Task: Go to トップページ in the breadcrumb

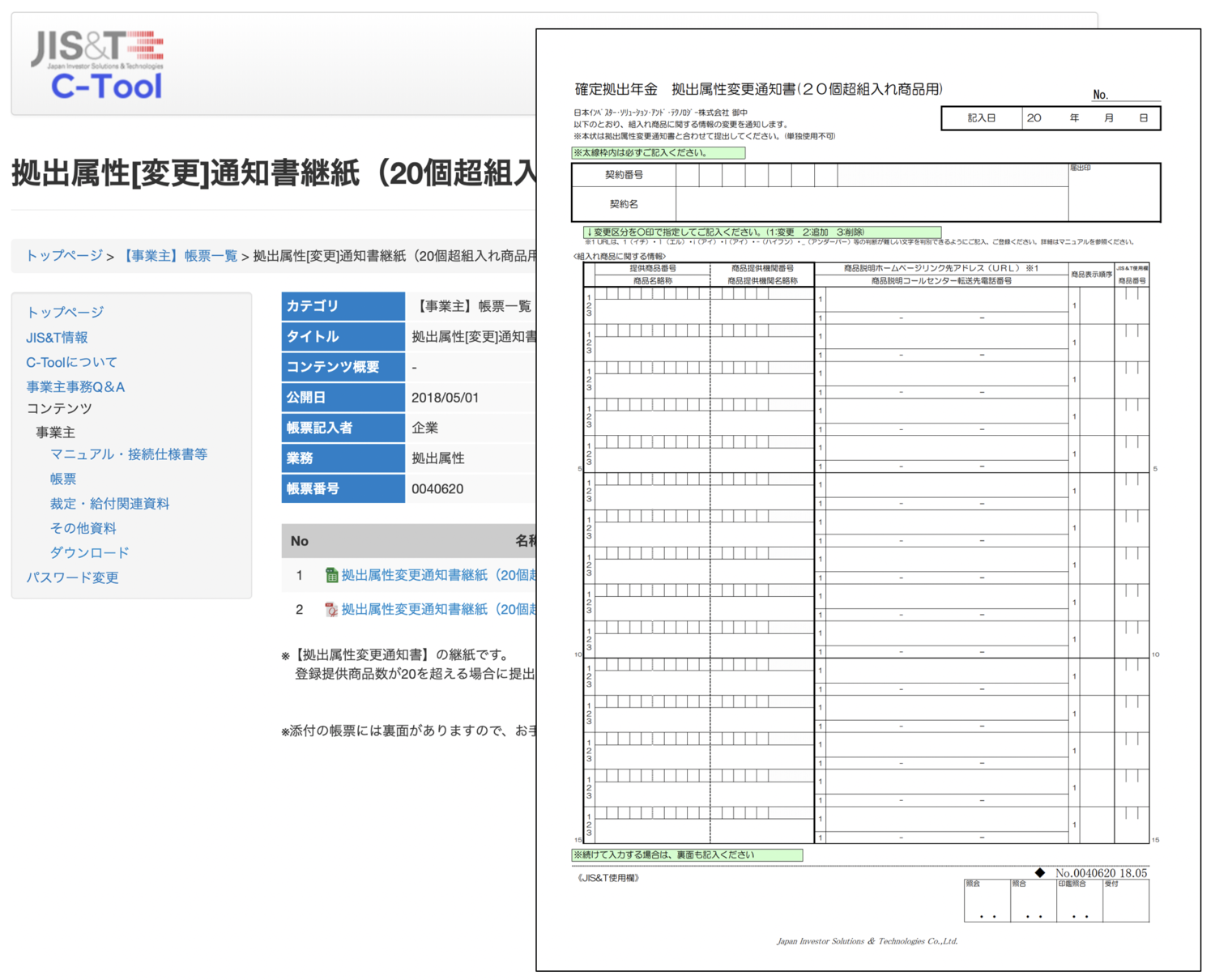Action: 65,256
